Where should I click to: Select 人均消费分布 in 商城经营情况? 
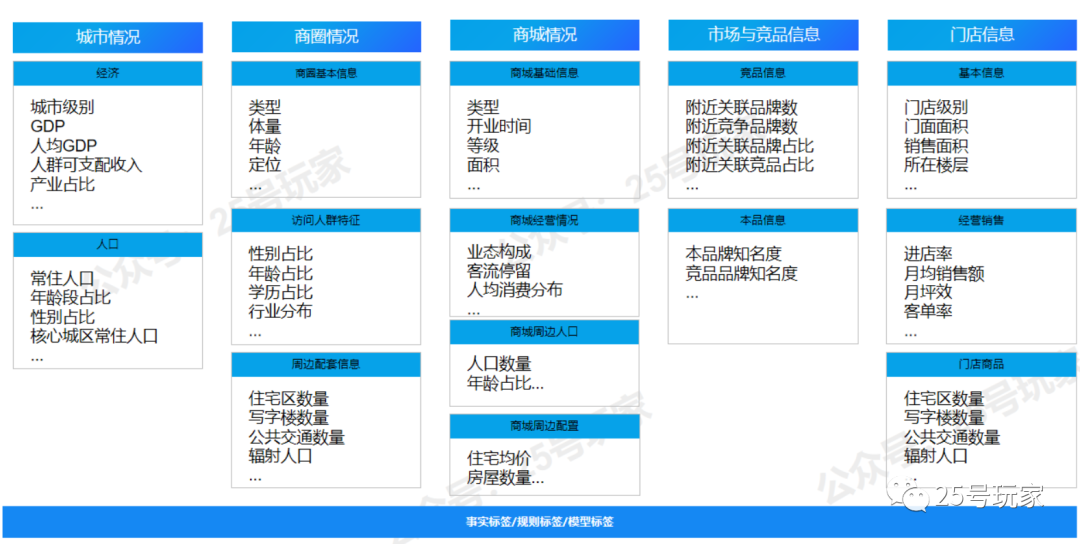click(x=514, y=290)
